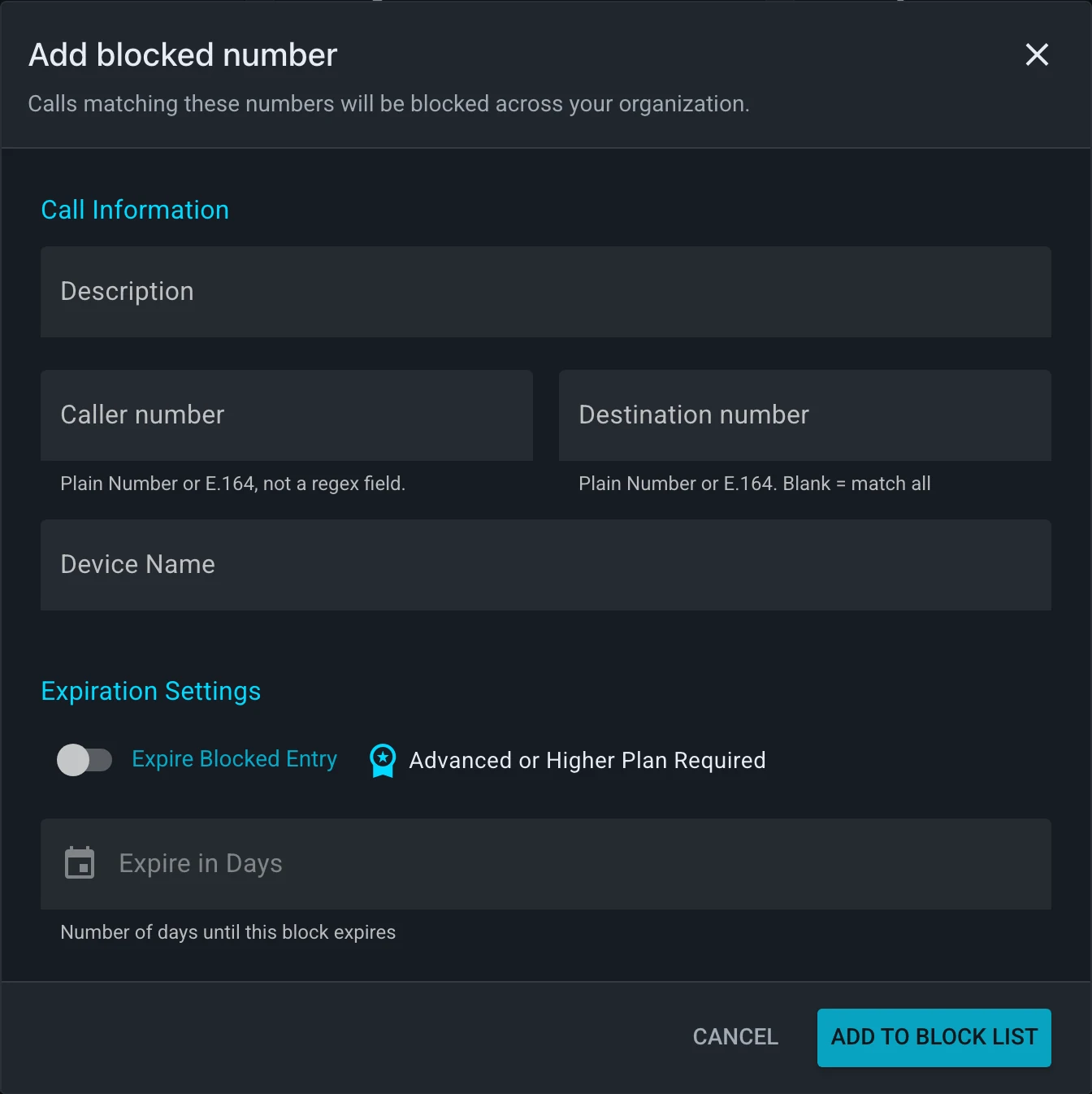Click the calendar icon in Expire in Days

[80, 862]
